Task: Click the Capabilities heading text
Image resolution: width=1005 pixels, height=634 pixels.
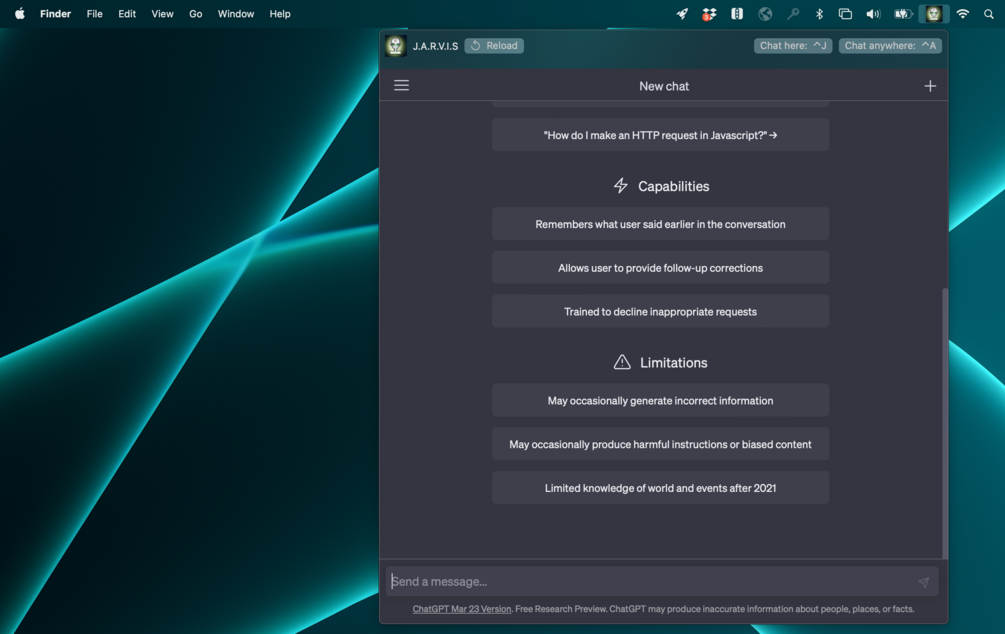Action: coord(673,187)
